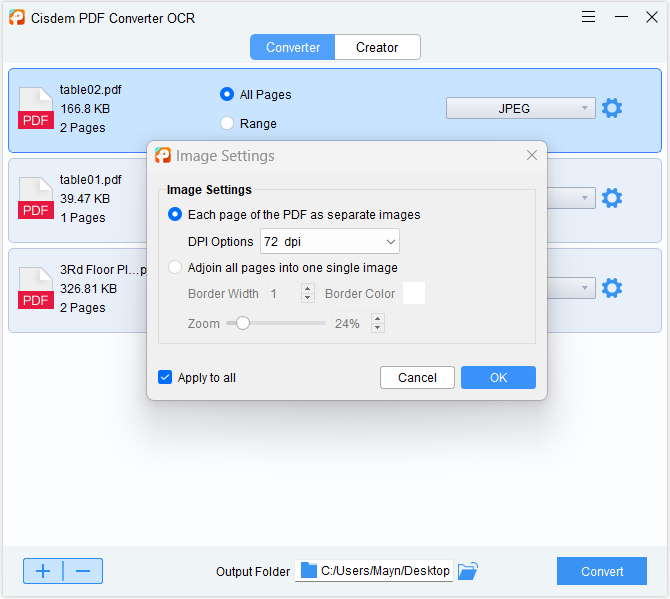Minimize the Cisdem PDF Converter window
The width and height of the screenshot is (670, 599).
click(621, 17)
